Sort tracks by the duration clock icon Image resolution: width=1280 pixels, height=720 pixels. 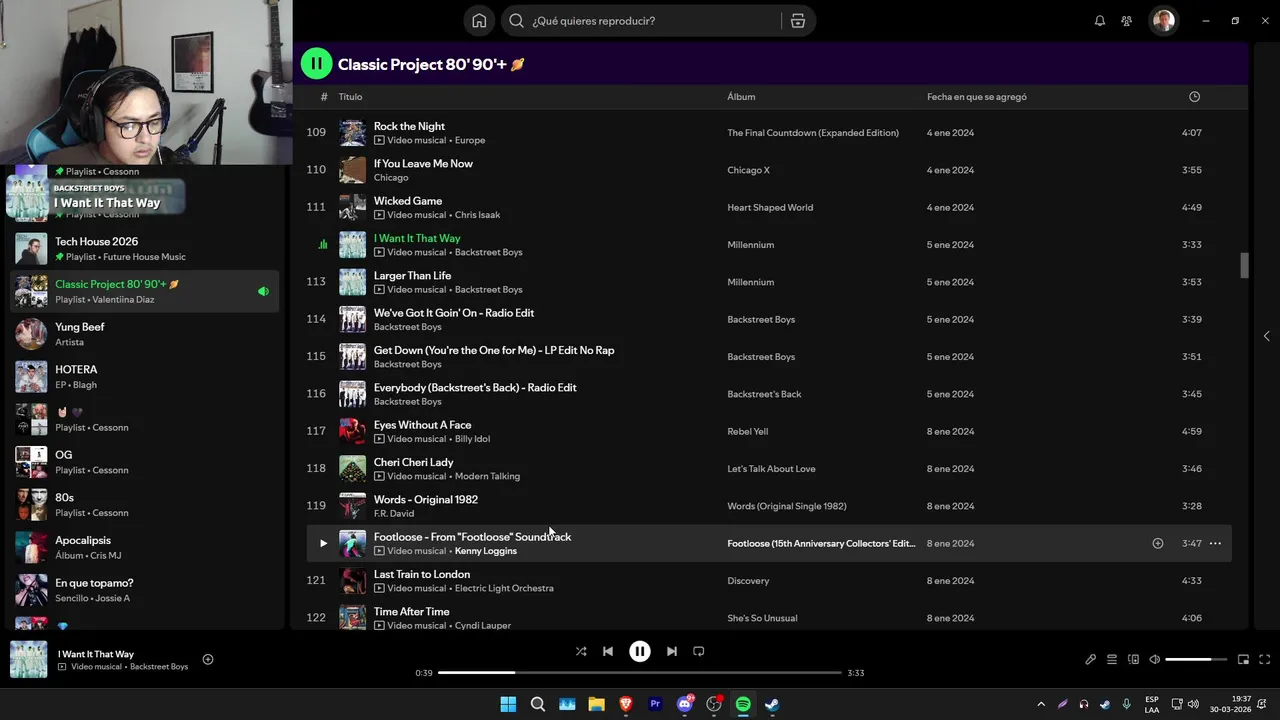(1194, 97)
